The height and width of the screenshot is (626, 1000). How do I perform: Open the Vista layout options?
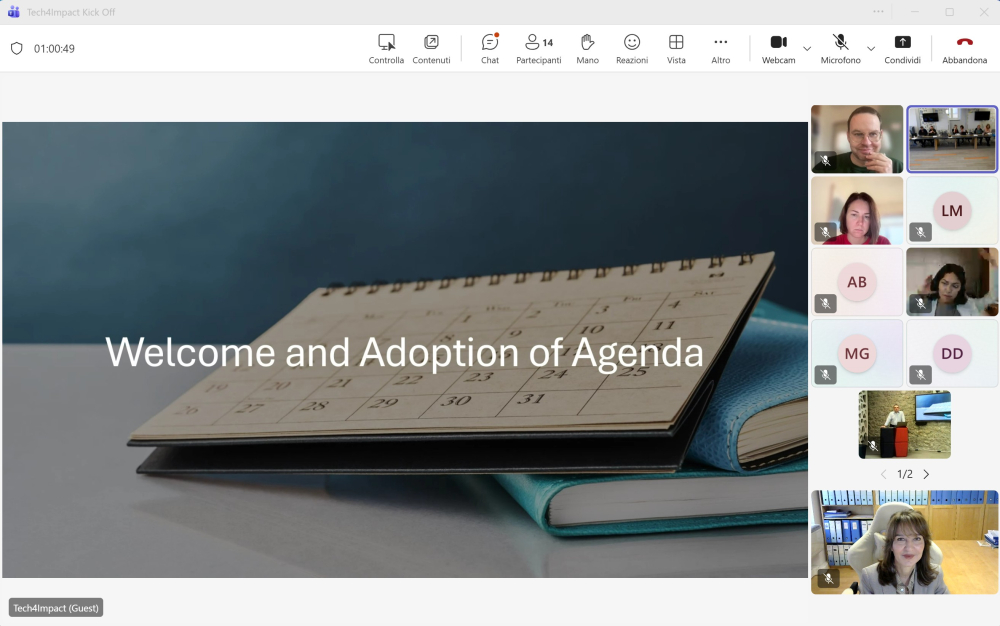(676, 47)
